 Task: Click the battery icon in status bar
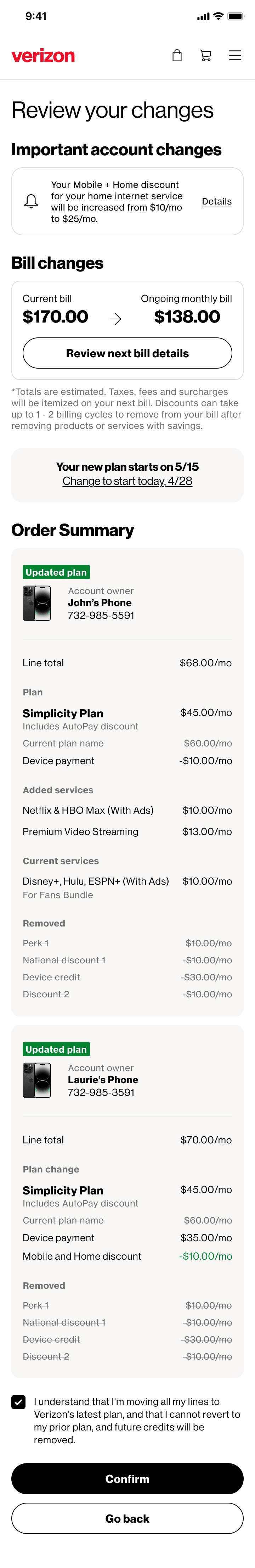click(236, 16)
